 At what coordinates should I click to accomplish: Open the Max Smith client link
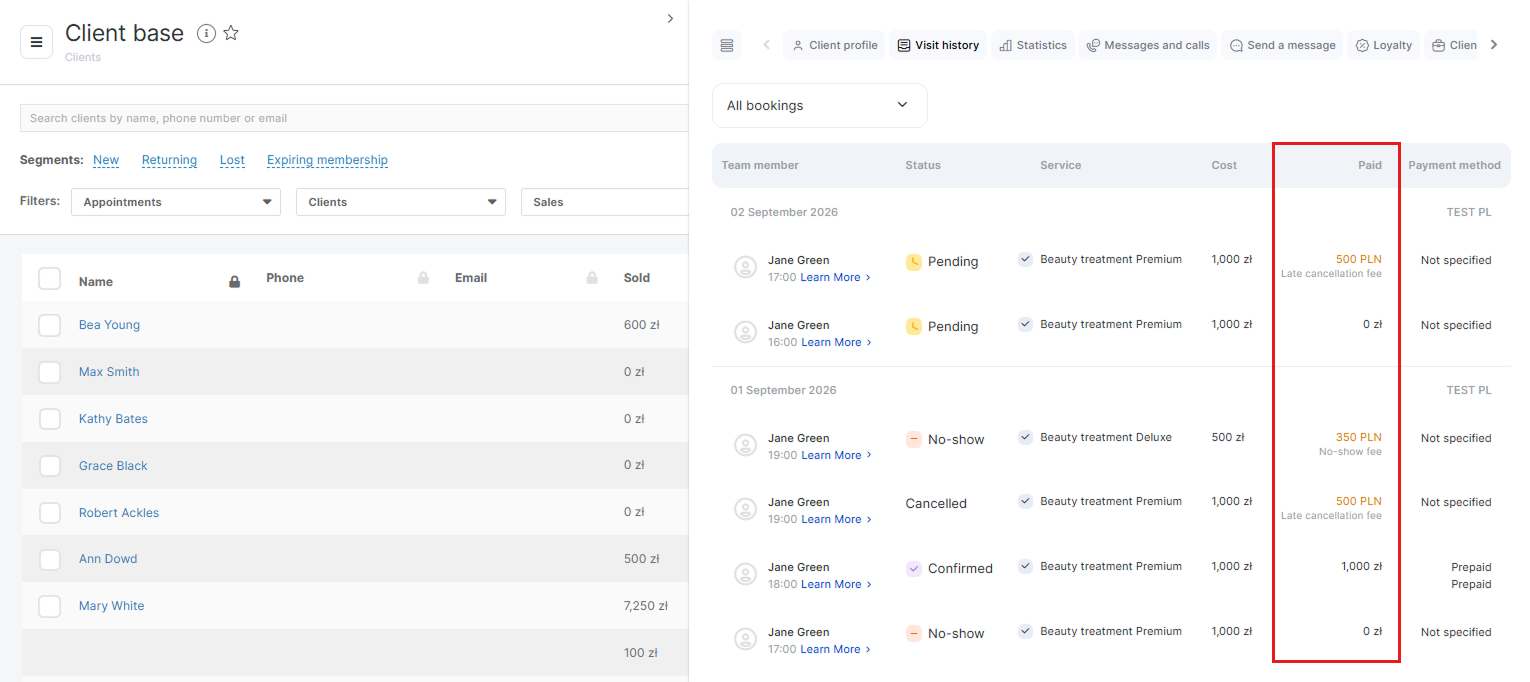click(x=109, y=372)
